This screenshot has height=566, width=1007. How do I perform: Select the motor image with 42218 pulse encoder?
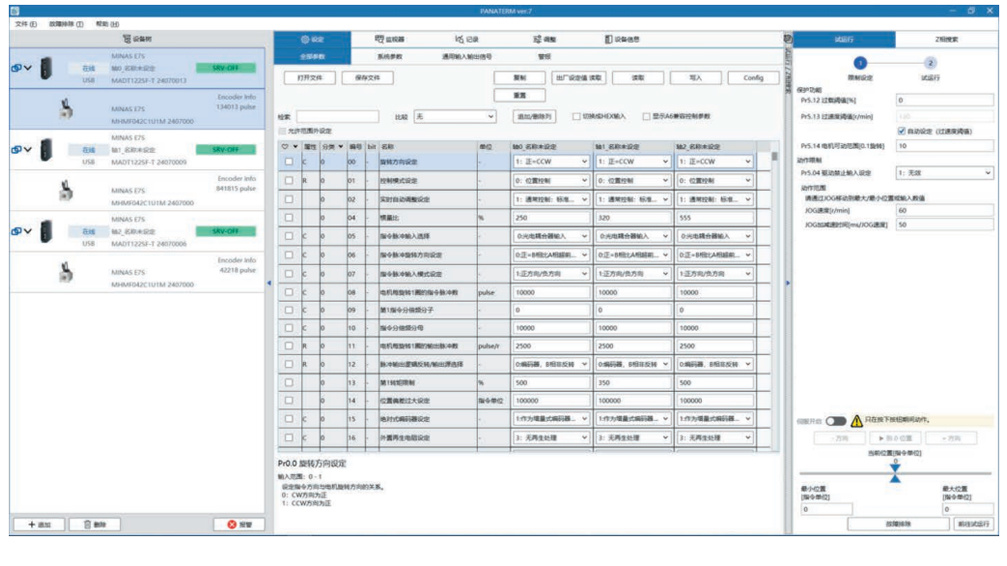point(66,272)
